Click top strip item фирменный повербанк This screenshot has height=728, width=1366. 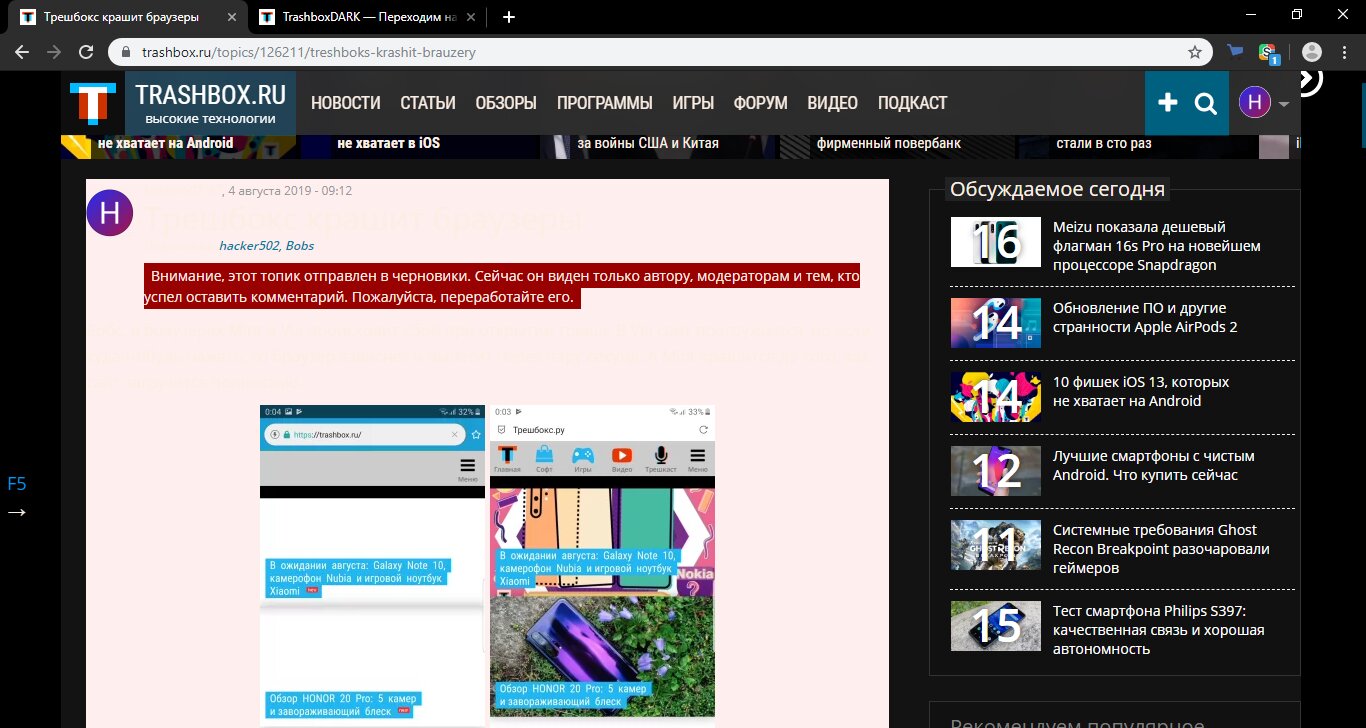pyautogui.click(x=889, y=143)
